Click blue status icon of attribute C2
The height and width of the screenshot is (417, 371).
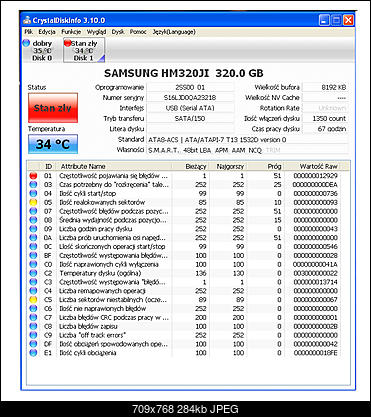33,273
